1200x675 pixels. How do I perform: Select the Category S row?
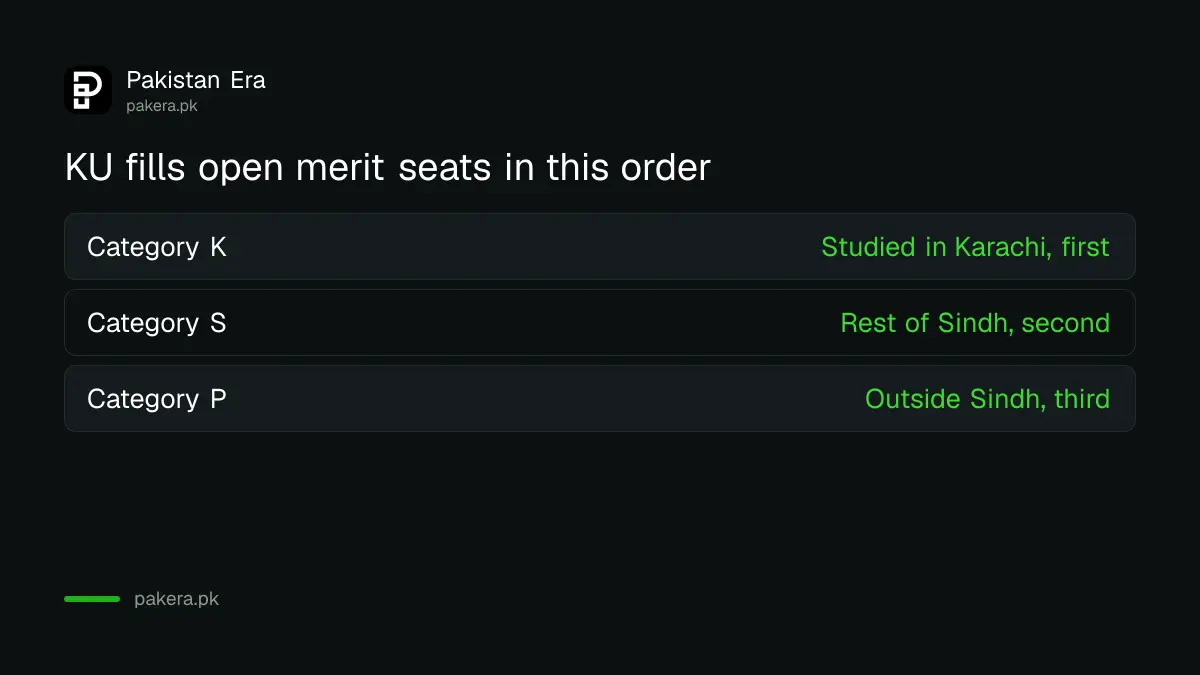pyautogui.click(x=600, y=322)
